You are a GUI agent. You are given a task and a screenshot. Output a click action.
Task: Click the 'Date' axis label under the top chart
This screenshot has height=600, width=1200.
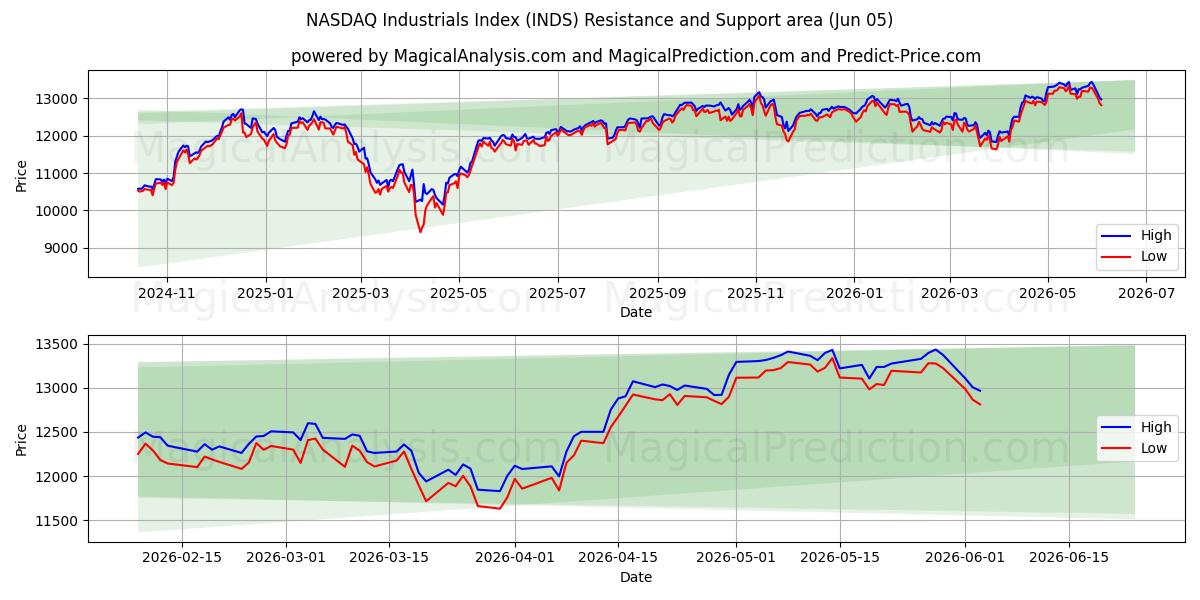(636, 312)
